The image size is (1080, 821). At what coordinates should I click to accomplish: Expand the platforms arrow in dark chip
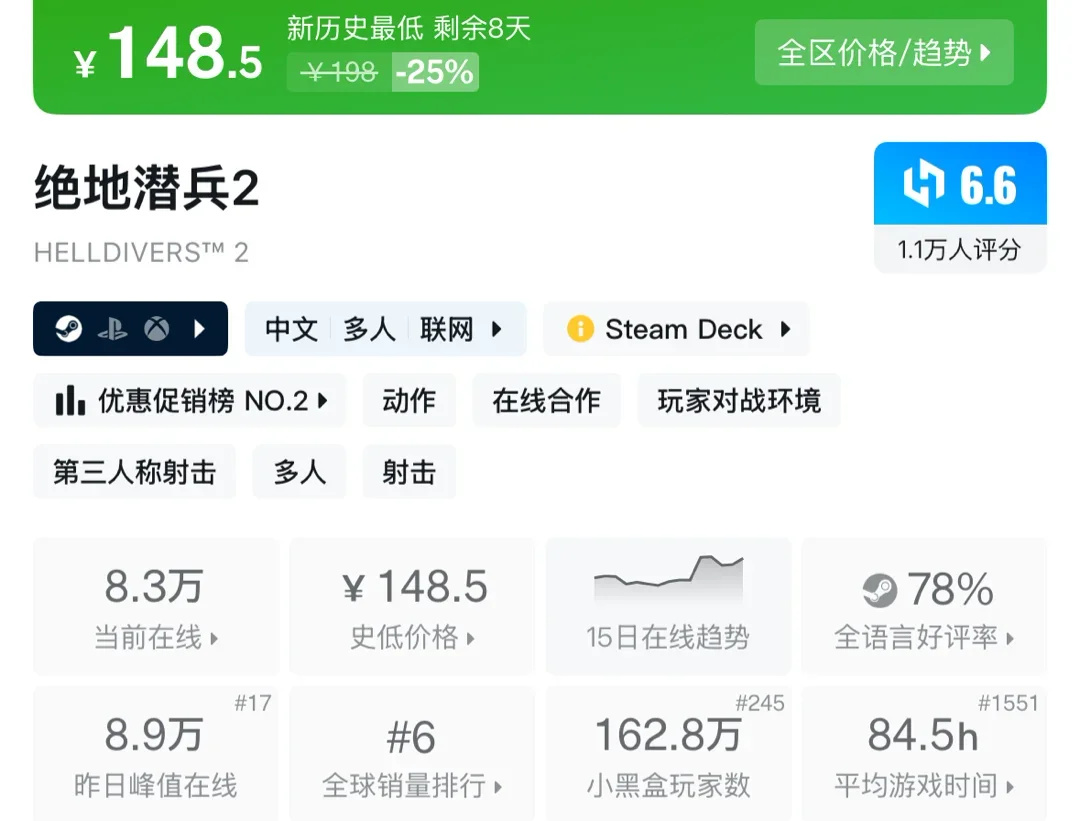200,329
